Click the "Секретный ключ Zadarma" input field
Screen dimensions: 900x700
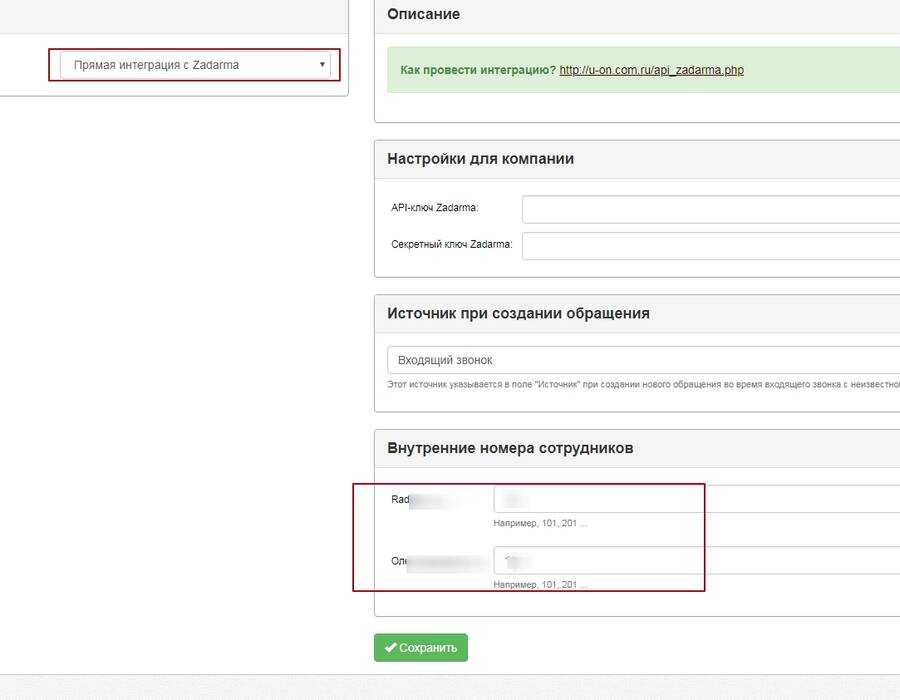[x=711, y=246]
